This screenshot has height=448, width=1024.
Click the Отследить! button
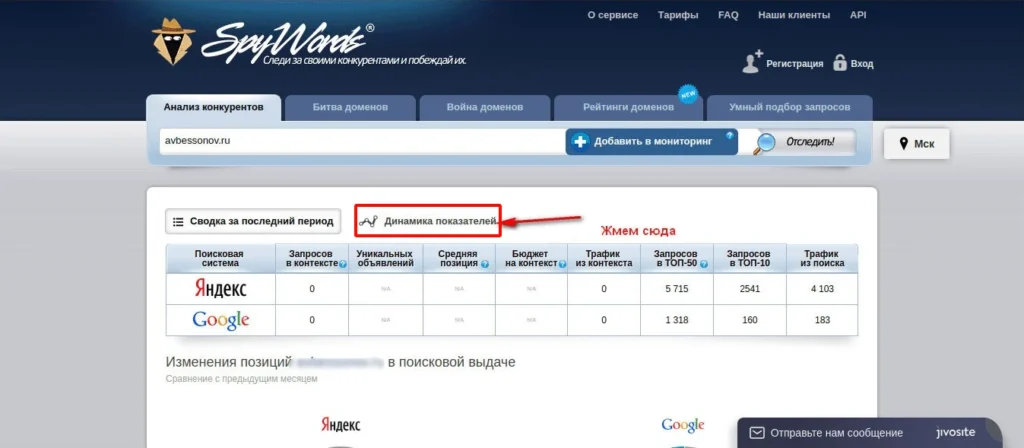point(803,142)
